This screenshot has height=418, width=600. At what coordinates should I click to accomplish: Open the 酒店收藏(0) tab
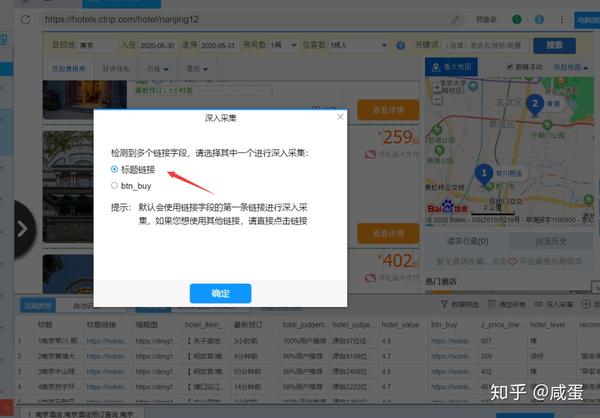pos(467,242)
